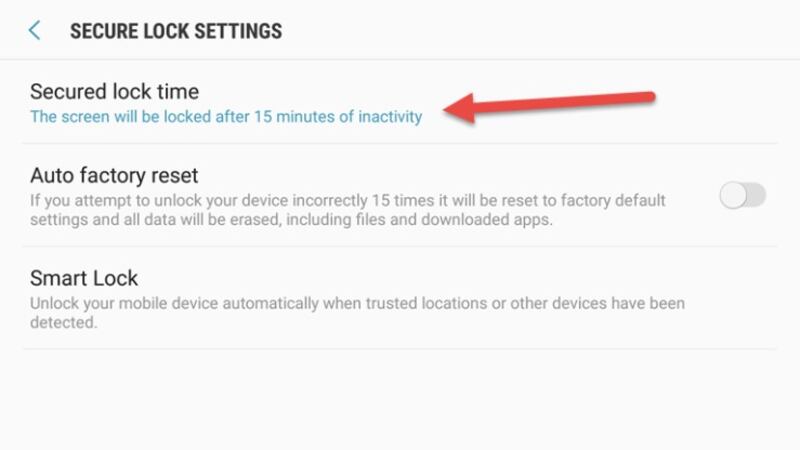The width and height of the screenshot is (800, 450).
Task: Tap the 'detected.' line under Smart Lock
Action: coord(63,322)
